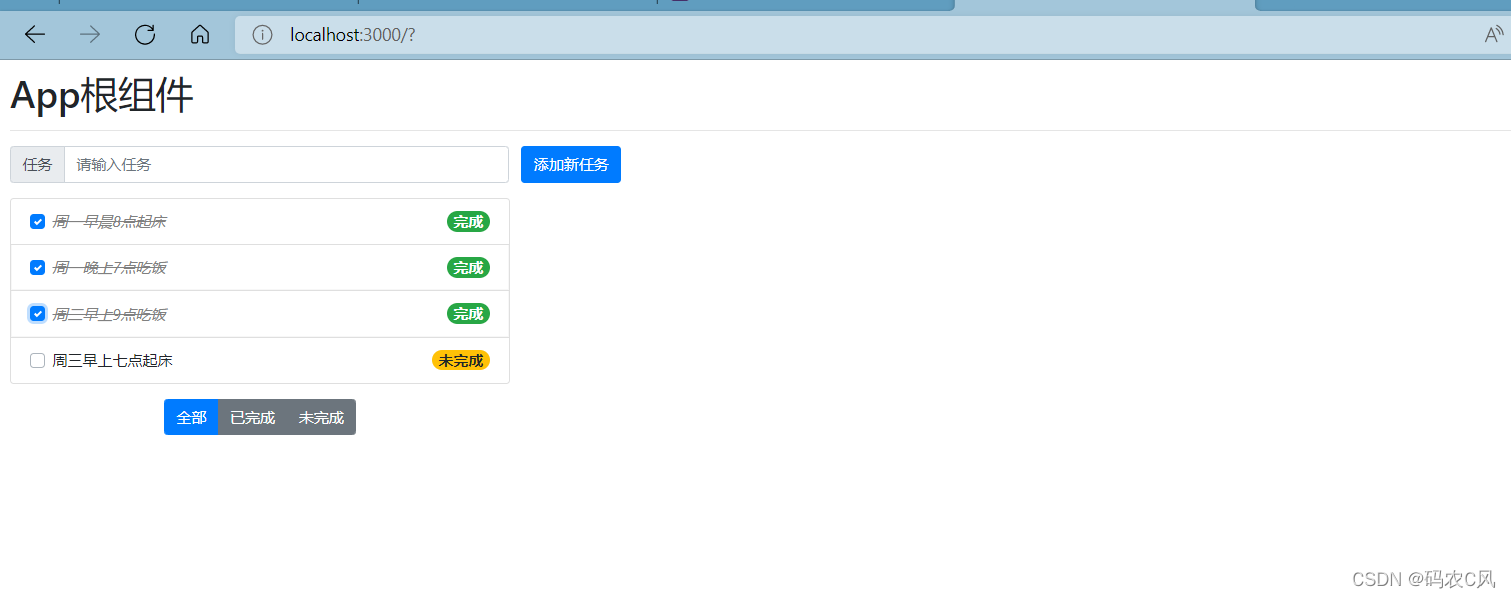The height and width of the screenshot is (598, 1511).
Task: Uncheck the 周一早晨8点起床 task checkbox
Action: [37, 222]
